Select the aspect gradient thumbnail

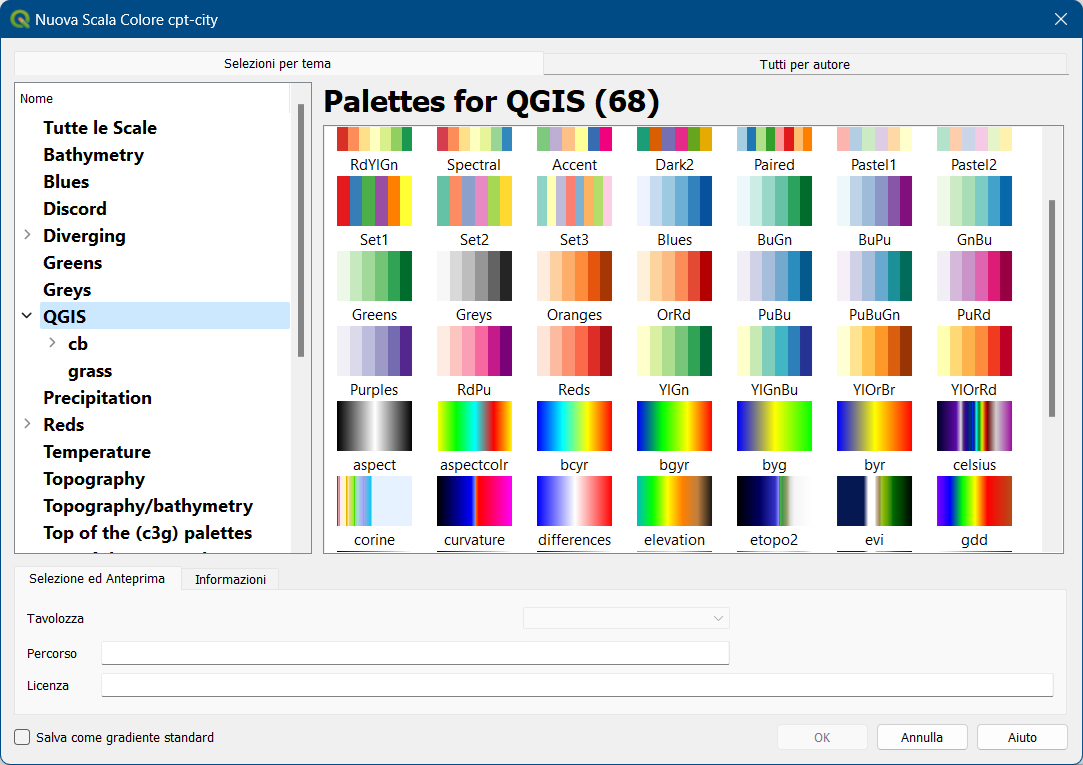tap(374, 426)
